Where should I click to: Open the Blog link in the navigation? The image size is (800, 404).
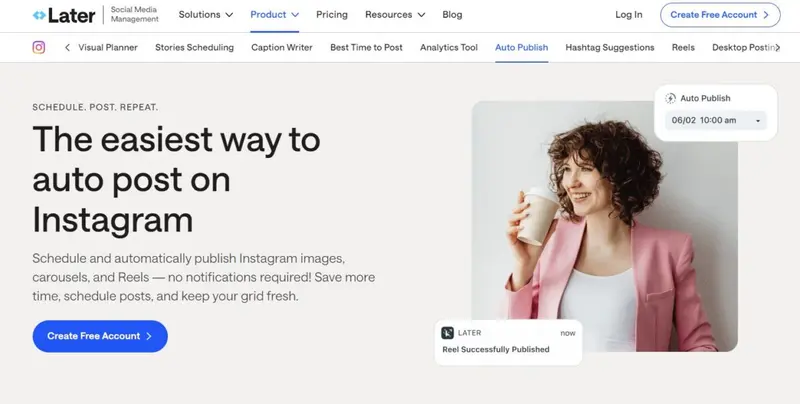pos(452,15)
